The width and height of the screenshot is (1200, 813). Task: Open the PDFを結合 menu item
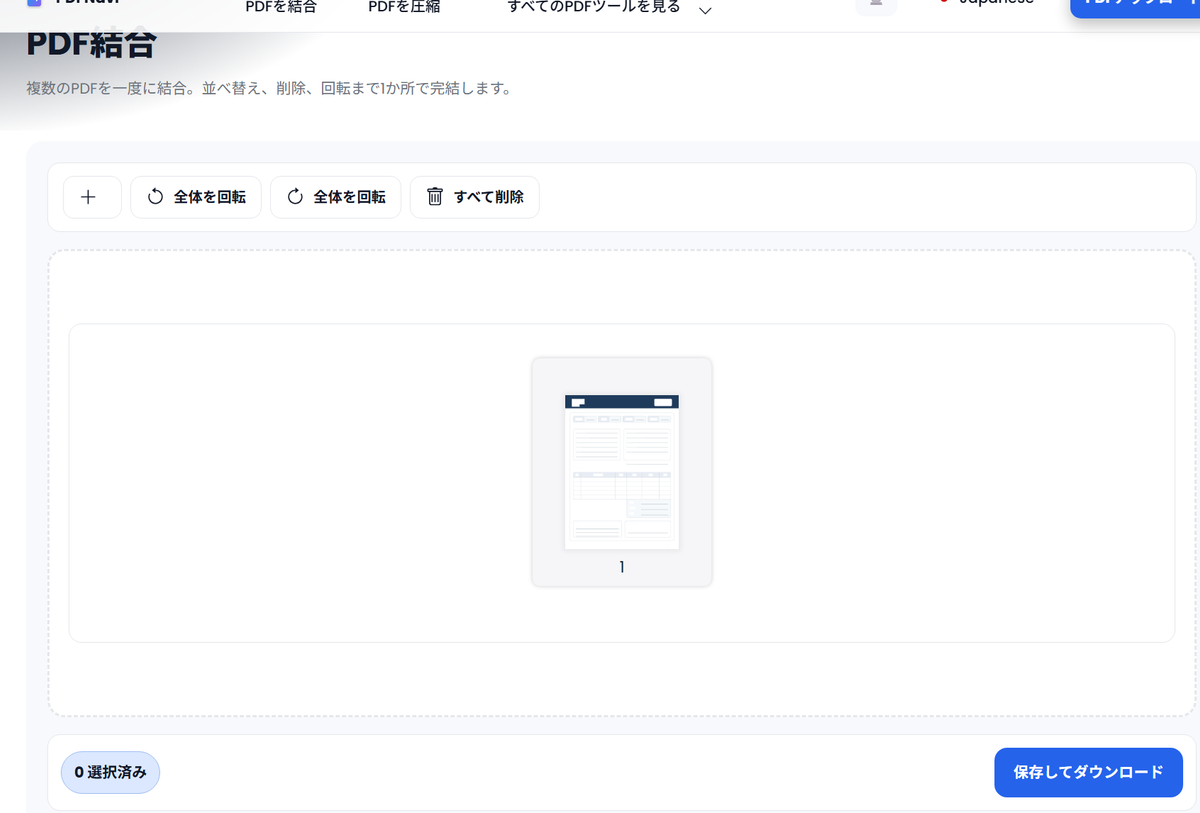click(281, 5)
